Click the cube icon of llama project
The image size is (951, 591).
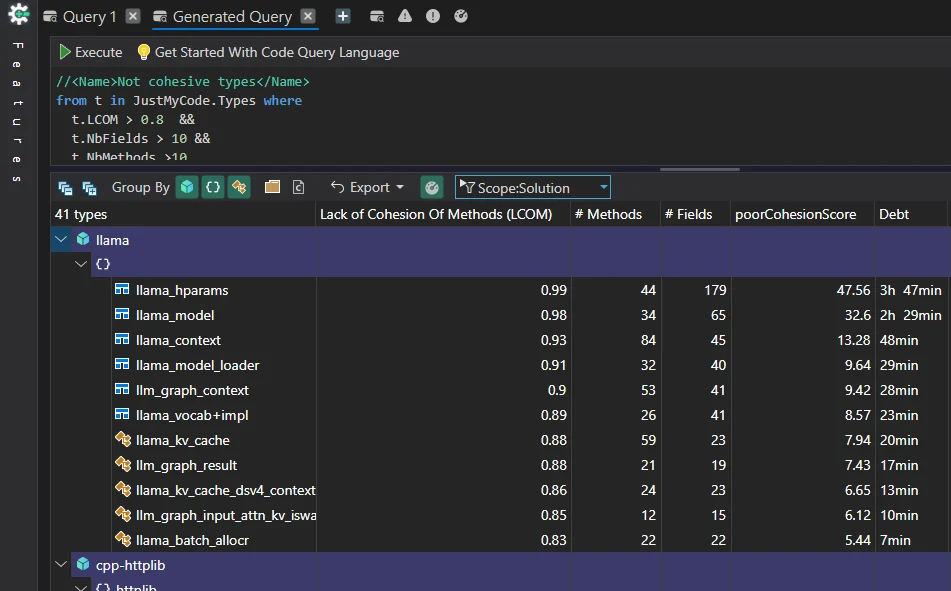(83, 239)
